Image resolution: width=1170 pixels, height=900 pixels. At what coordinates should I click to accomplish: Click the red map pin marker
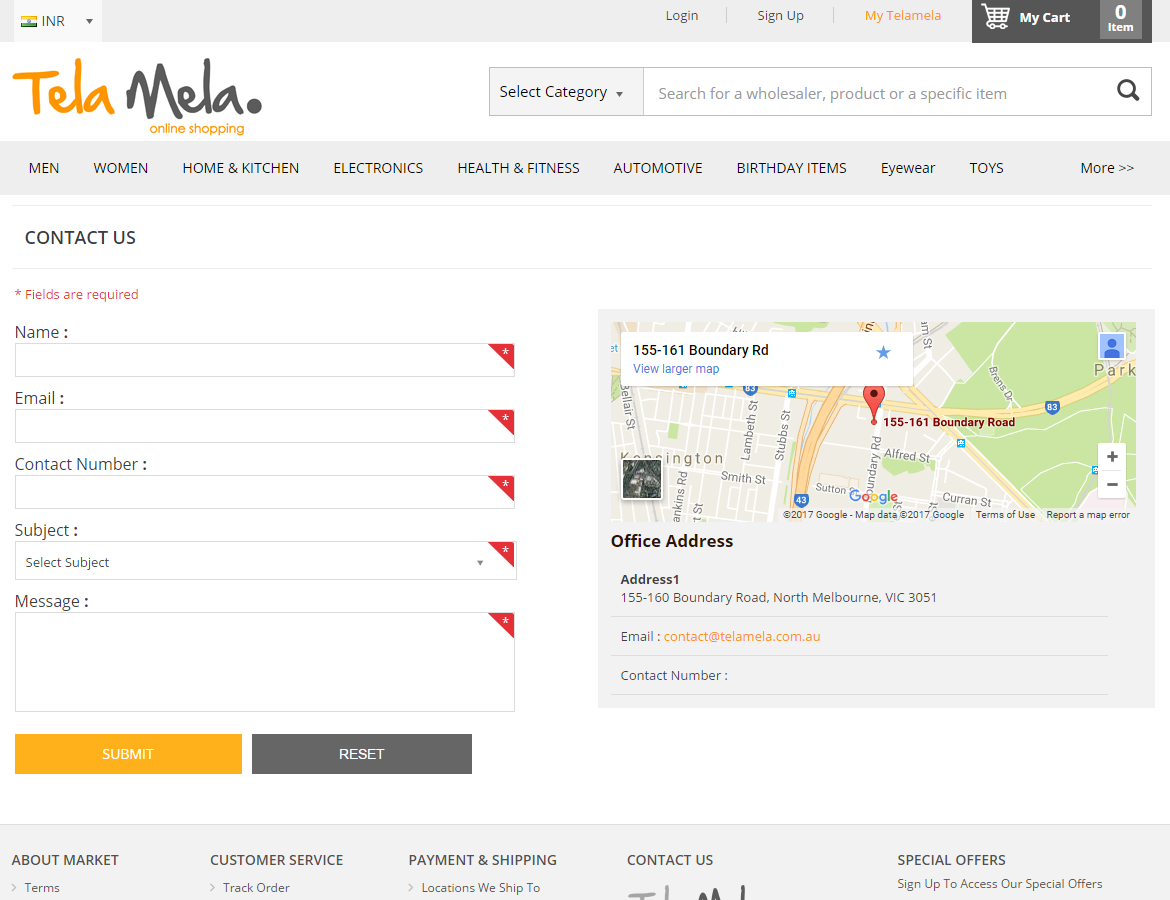(874, 402)
